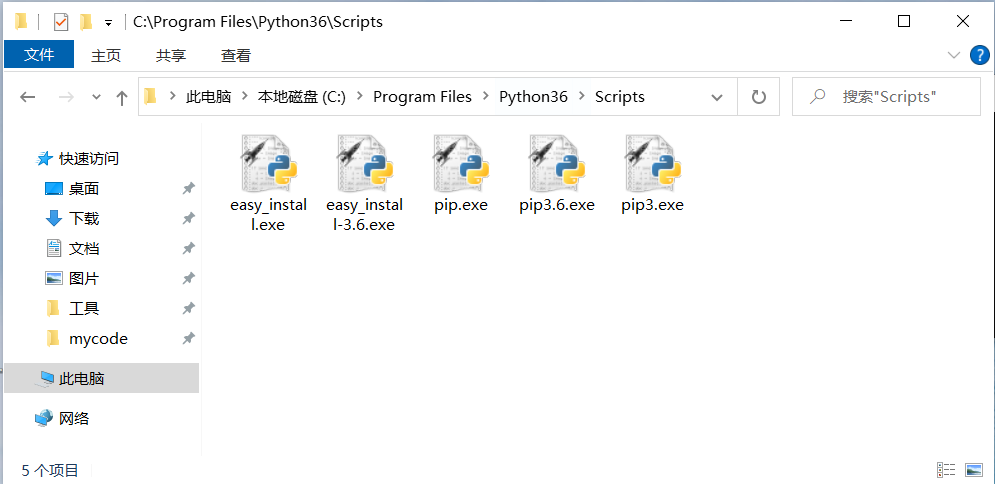Switch to large icons view in the status bar
This screenshot has height=484, width=995.
tap(974, 469)
